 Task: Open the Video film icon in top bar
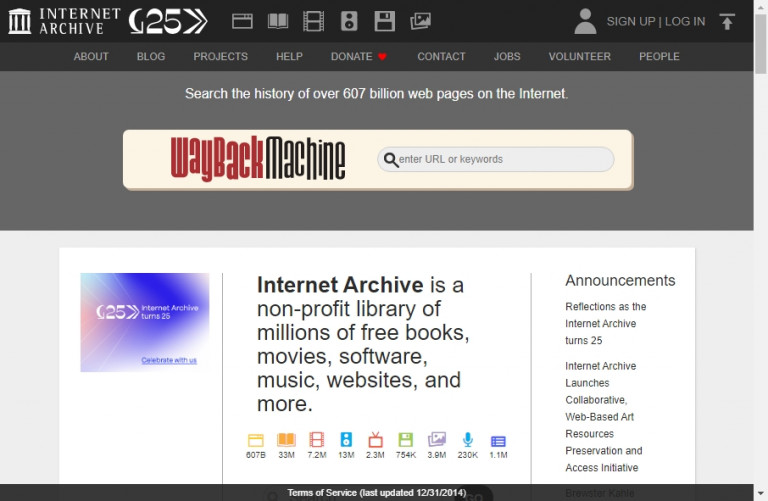pyautogui.click(x=313, y=22)
